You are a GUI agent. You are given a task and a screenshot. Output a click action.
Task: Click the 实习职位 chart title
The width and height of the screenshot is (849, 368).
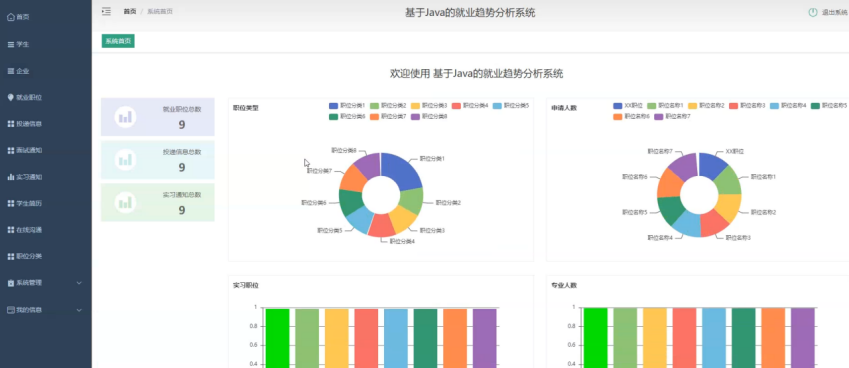coord(246,285)
